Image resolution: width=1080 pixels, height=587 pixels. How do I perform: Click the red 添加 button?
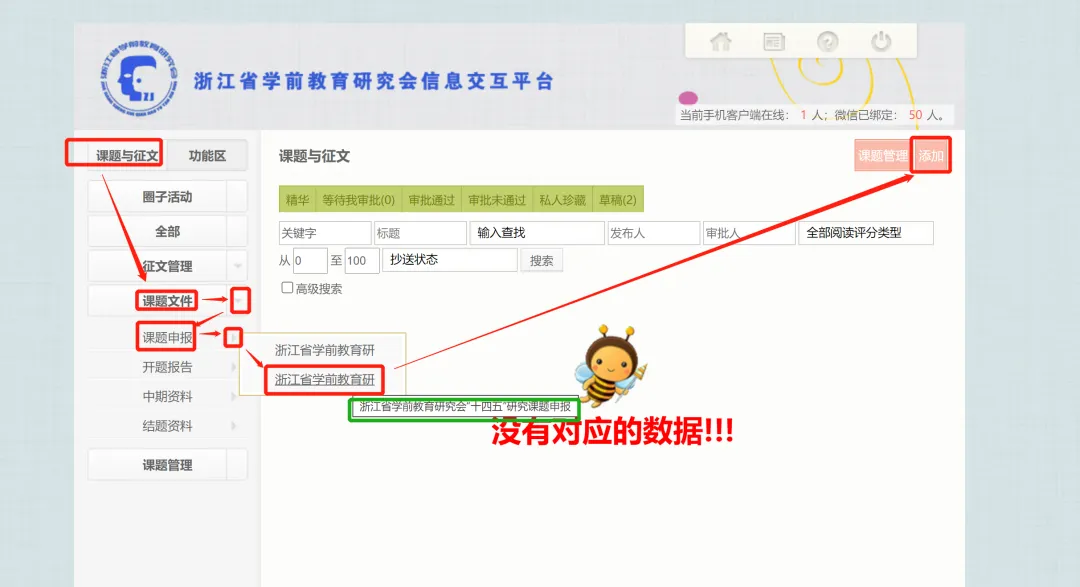tap(930, 156)
